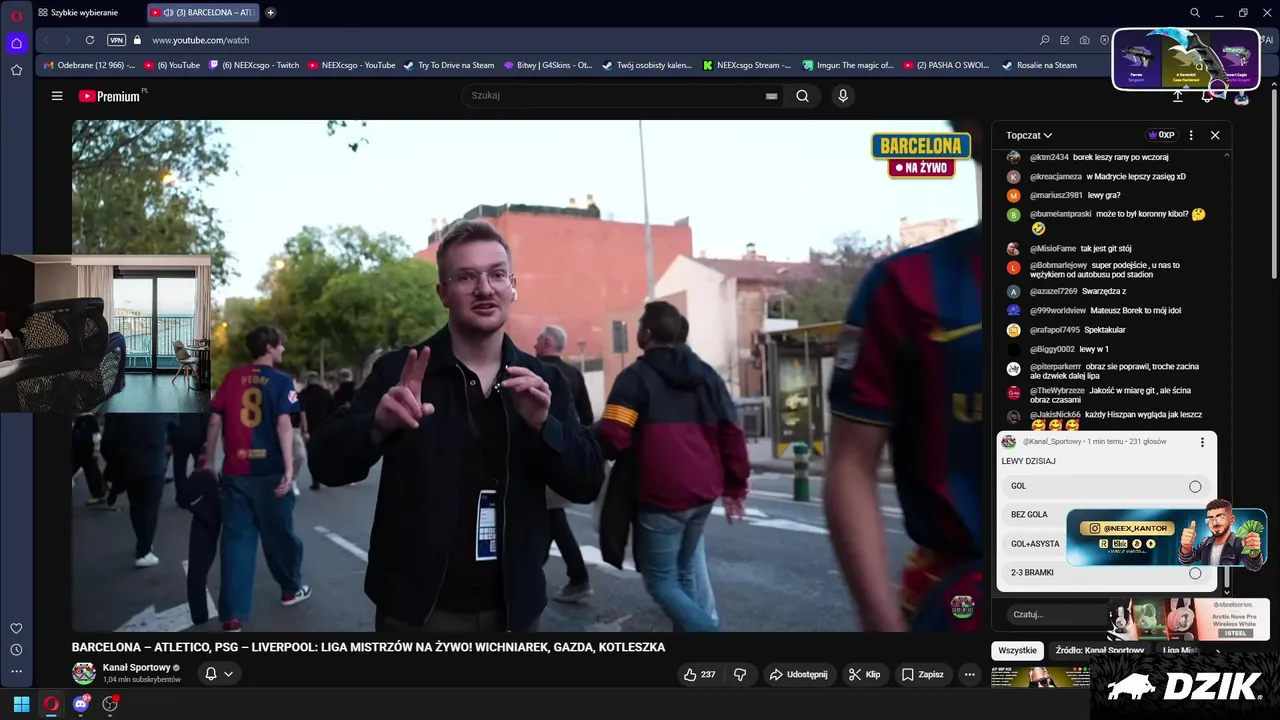Open the chat options three-dot menu
Viewport: 1280px width, 720px height.
tap(1191, 135)
